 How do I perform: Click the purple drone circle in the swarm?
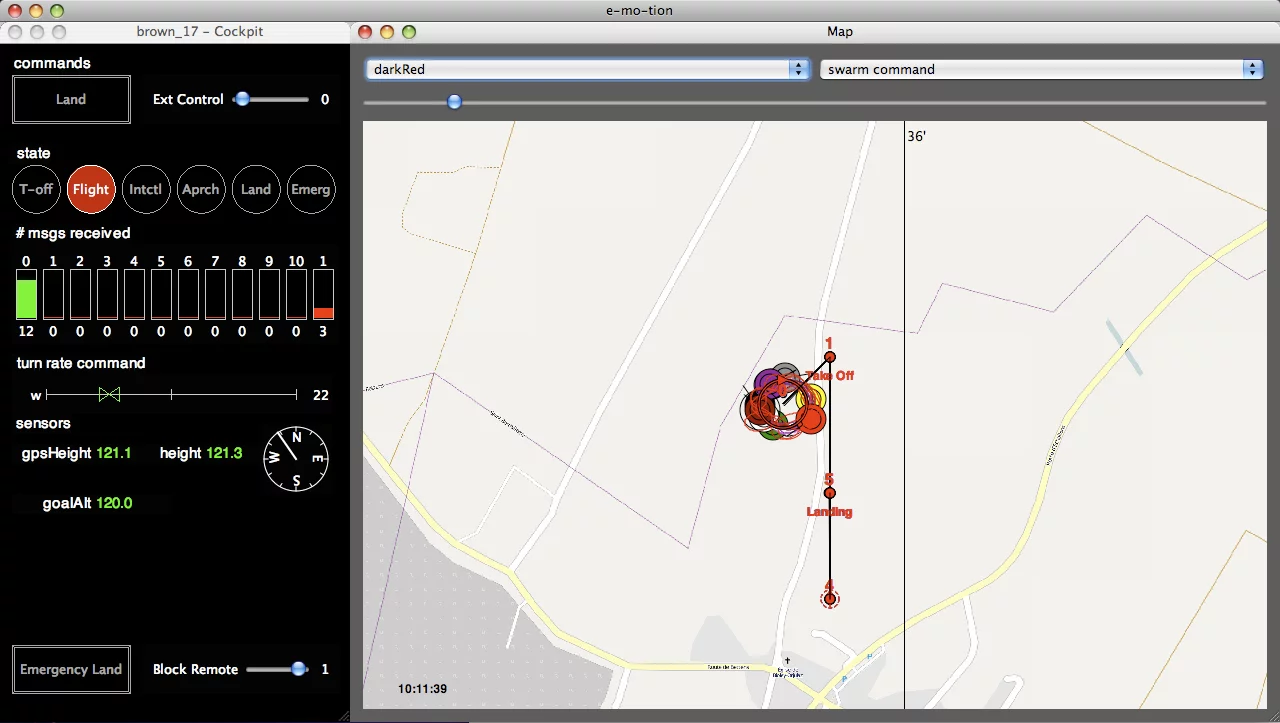coord(768,381)
